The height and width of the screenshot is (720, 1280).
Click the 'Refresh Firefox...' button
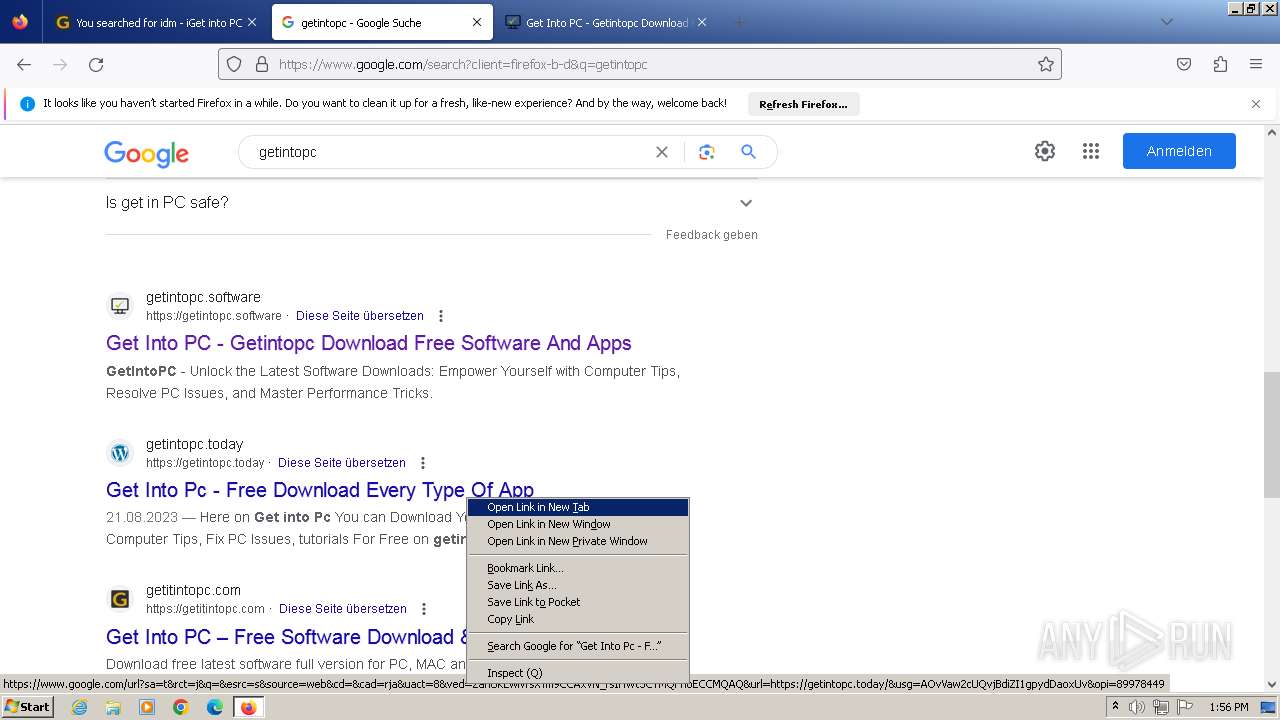[x=803, y=104]
